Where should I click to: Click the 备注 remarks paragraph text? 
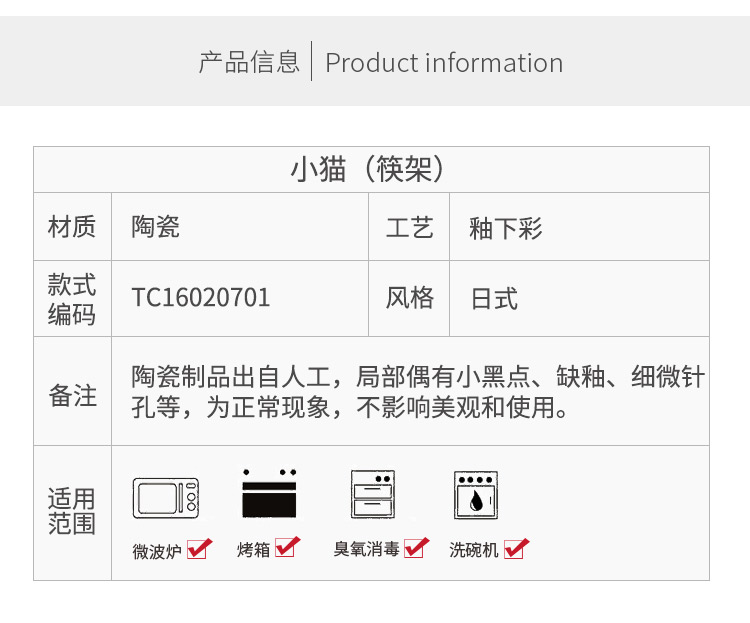click(418, 391)
